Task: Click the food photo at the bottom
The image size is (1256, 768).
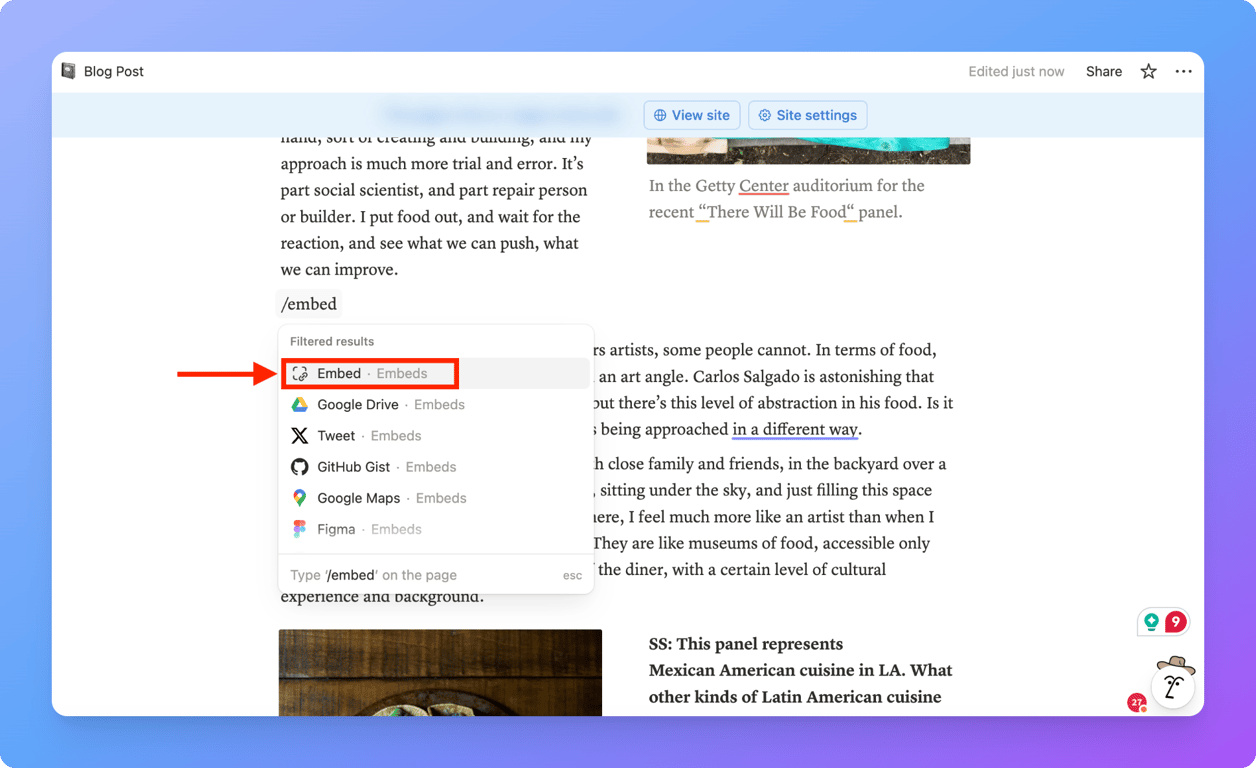Action: 440,672
